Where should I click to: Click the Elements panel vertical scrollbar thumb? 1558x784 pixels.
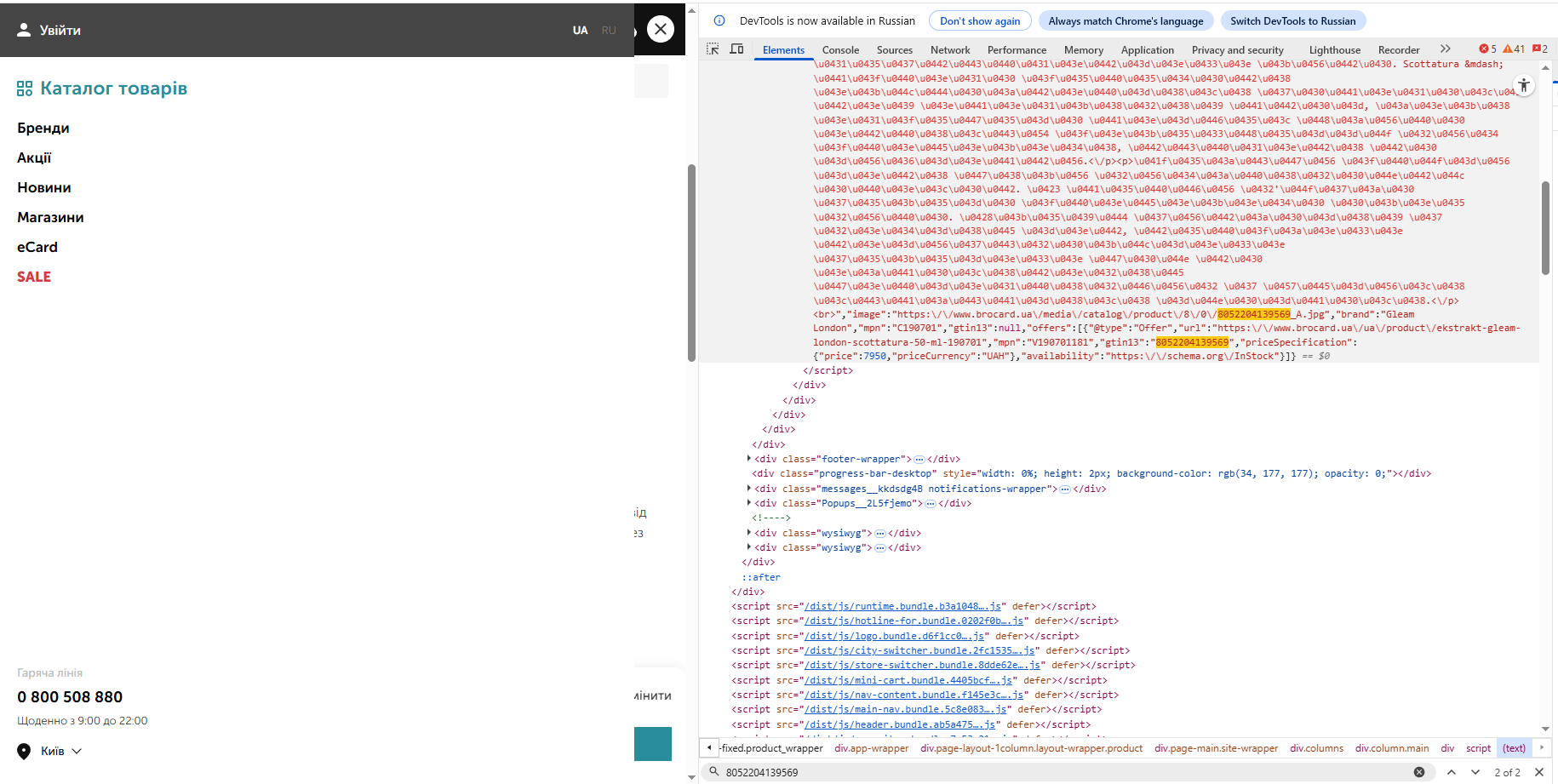[x=1545, y=227]
